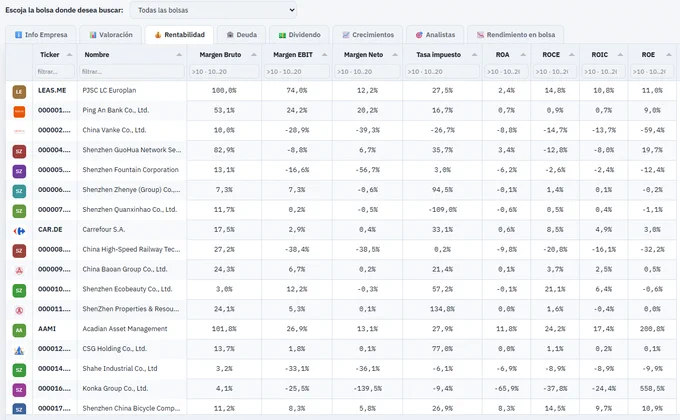Click the ROE value 558,5% for Konka
This screenshot has width=680, height=420.
(x=652, y=388)
